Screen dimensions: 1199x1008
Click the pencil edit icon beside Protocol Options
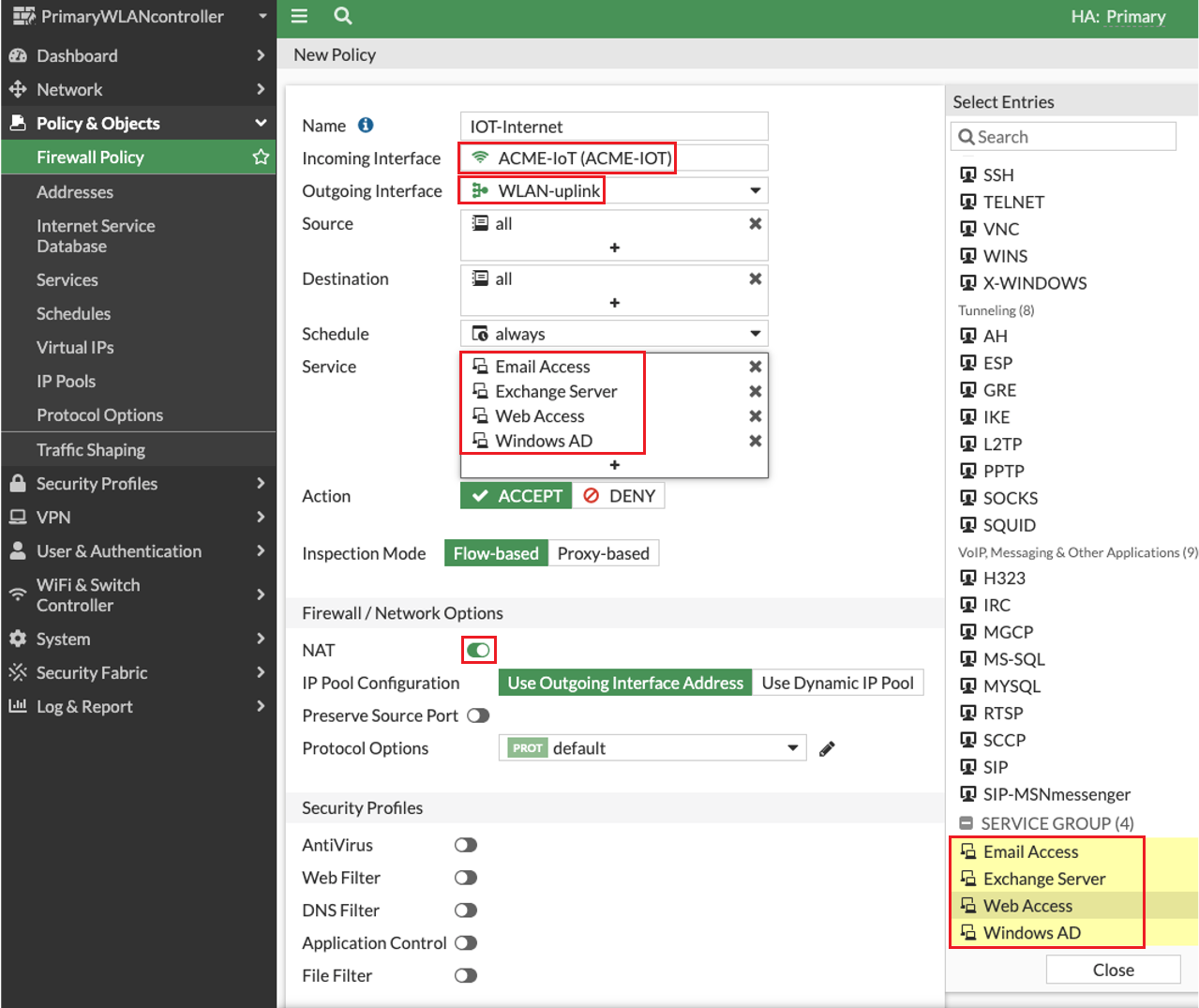(x=827, y=748)
